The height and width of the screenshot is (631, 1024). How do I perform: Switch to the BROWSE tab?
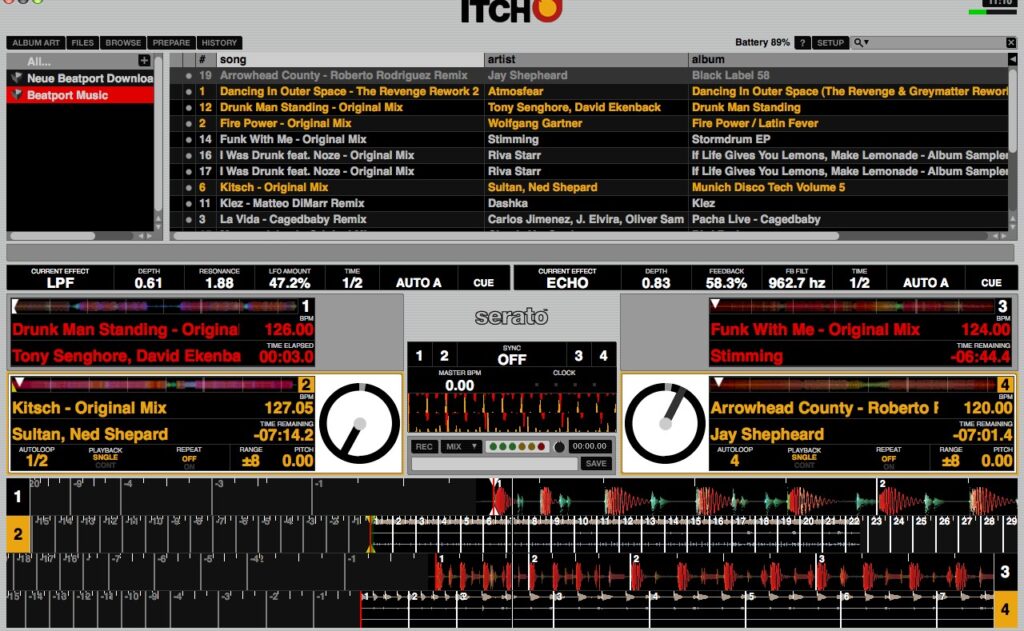tap(123, 43)
